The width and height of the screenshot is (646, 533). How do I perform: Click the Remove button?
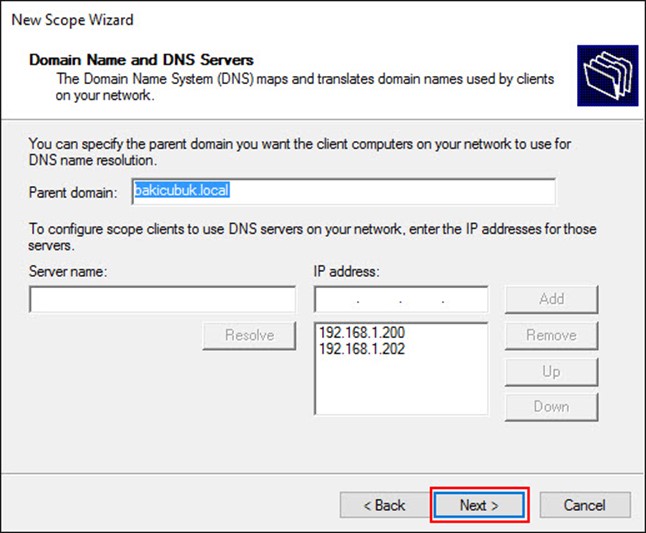point(551,335)
